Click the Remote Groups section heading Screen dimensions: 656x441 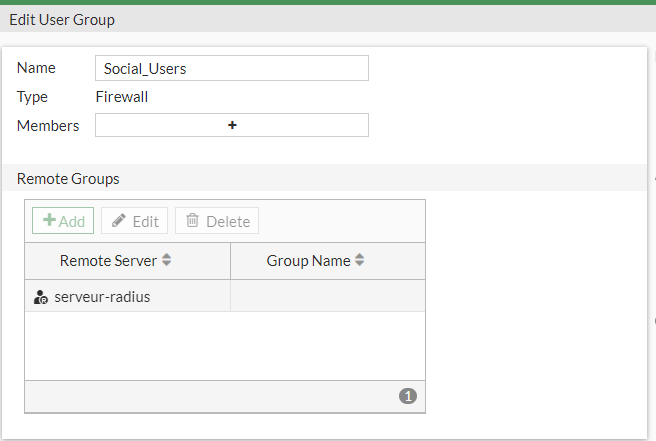(68, 179)
